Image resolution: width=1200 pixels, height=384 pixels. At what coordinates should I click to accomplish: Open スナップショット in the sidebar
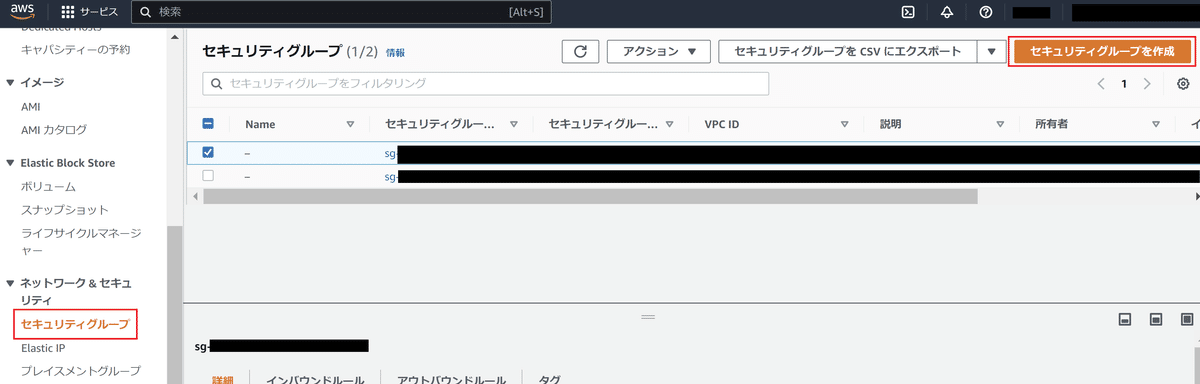pyautogui.click(x=65, y=210)
